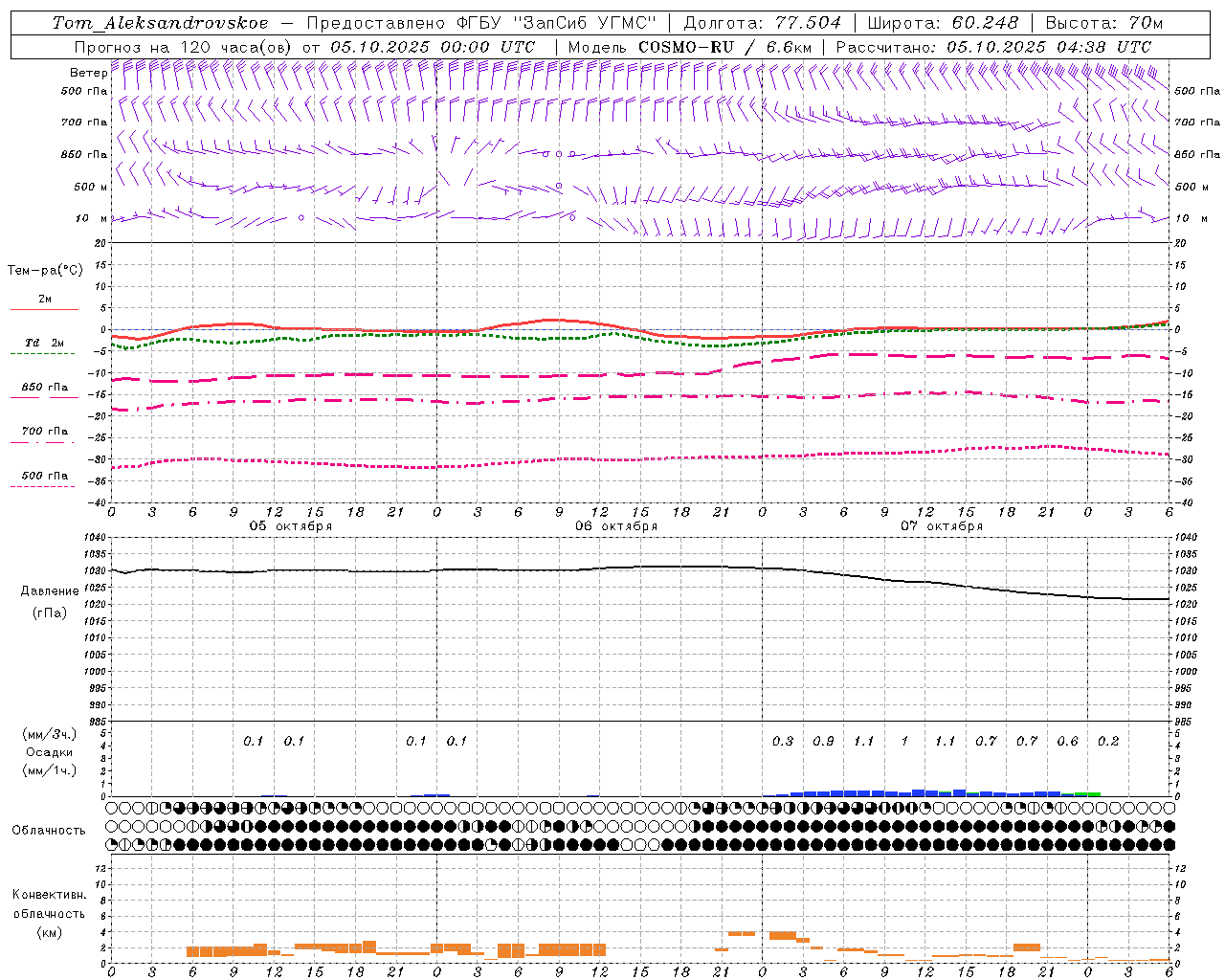The image size is (1225, 980).
Task: Click the Td 2м dew point legend entry
Action: pyautogui.click(x=45, y=343)
